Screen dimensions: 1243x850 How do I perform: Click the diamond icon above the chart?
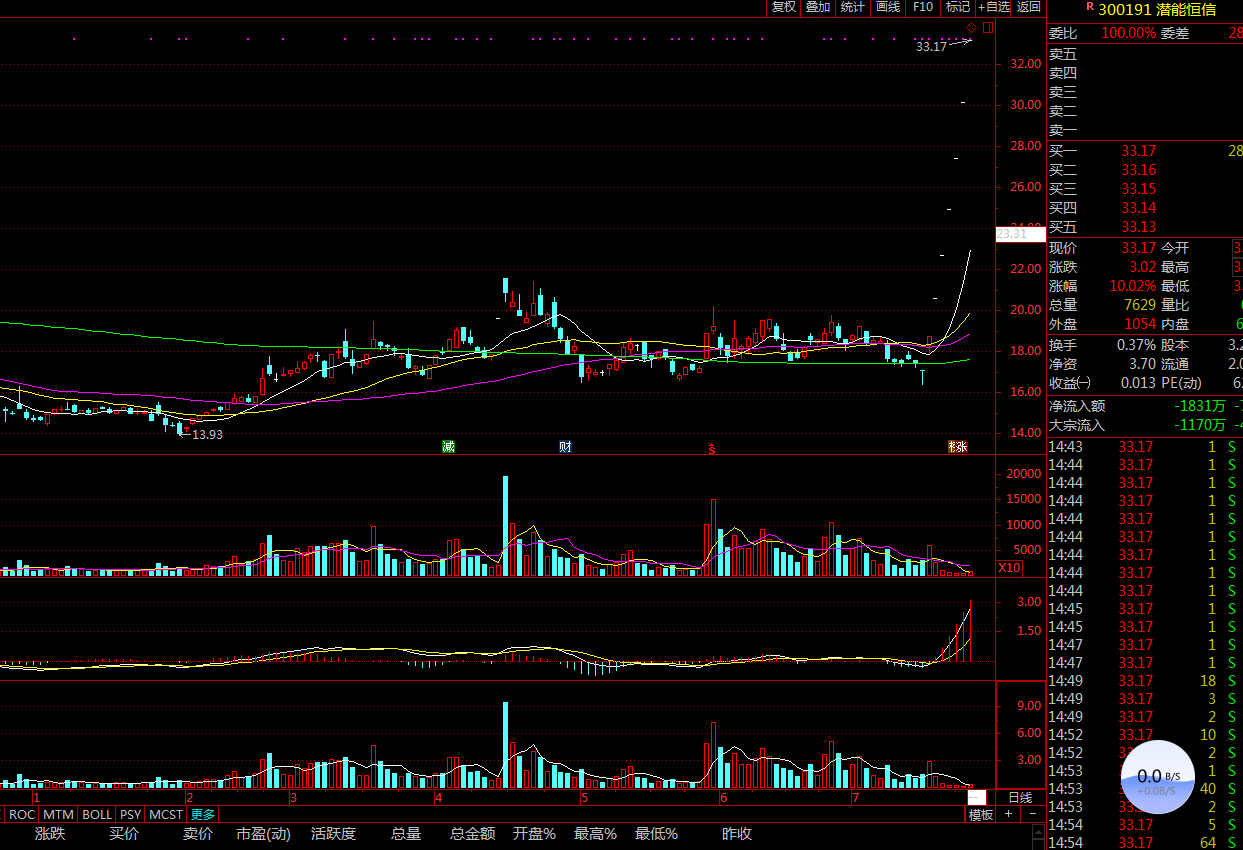[971, 27]
